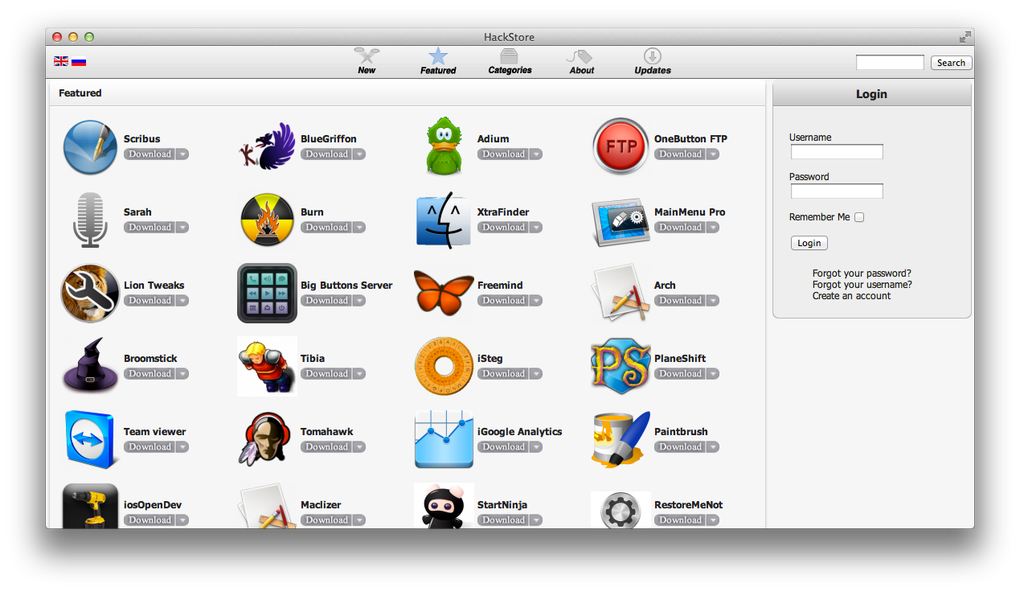The image size is (1020, 592).
Task: Open the Paintbrush app icon
Action: (621, 439)
